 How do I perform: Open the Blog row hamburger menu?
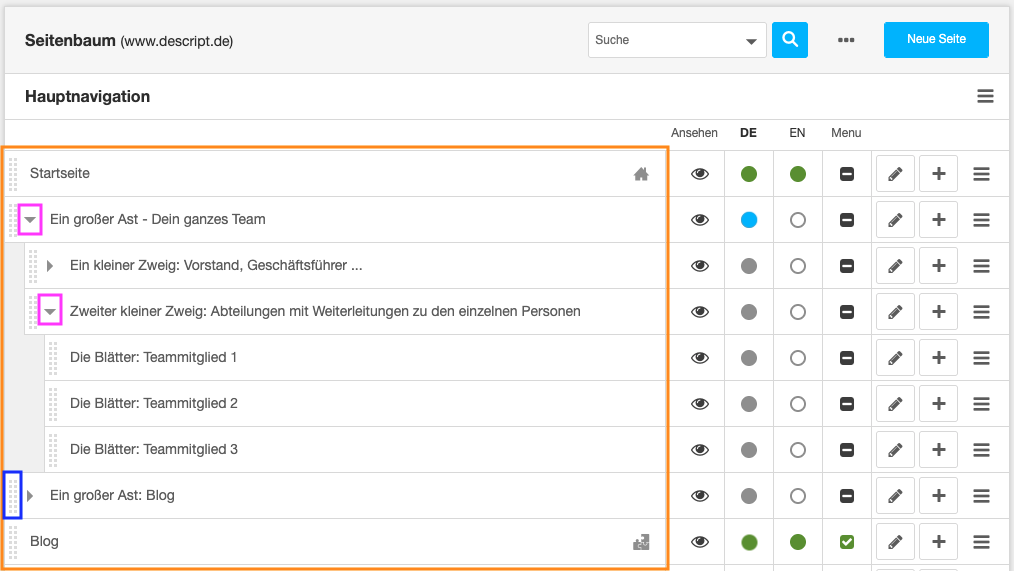point(981,542)
